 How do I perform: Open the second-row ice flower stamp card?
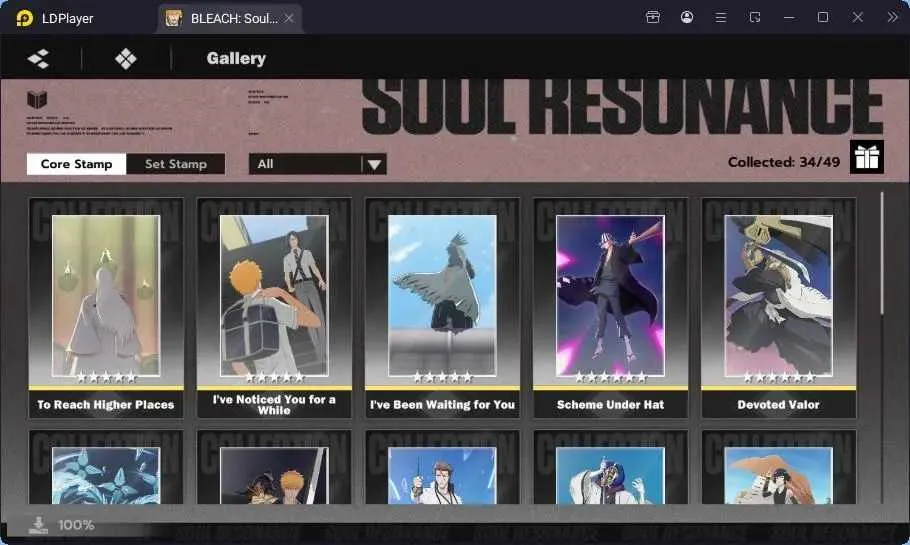(106, 467)
